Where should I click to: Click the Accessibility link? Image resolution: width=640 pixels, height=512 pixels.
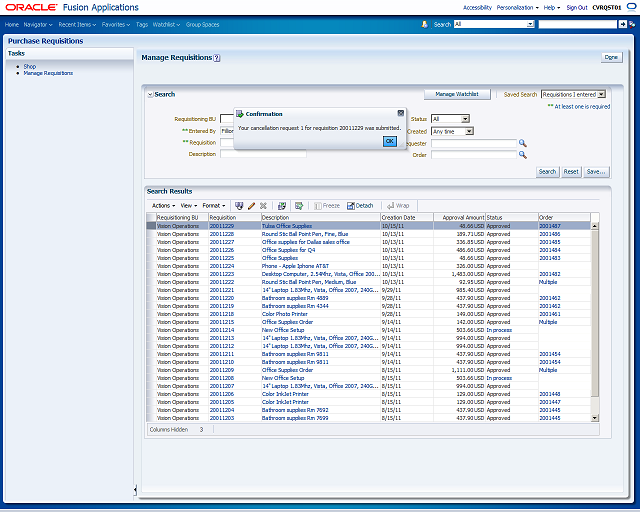(x=477, y=7)
